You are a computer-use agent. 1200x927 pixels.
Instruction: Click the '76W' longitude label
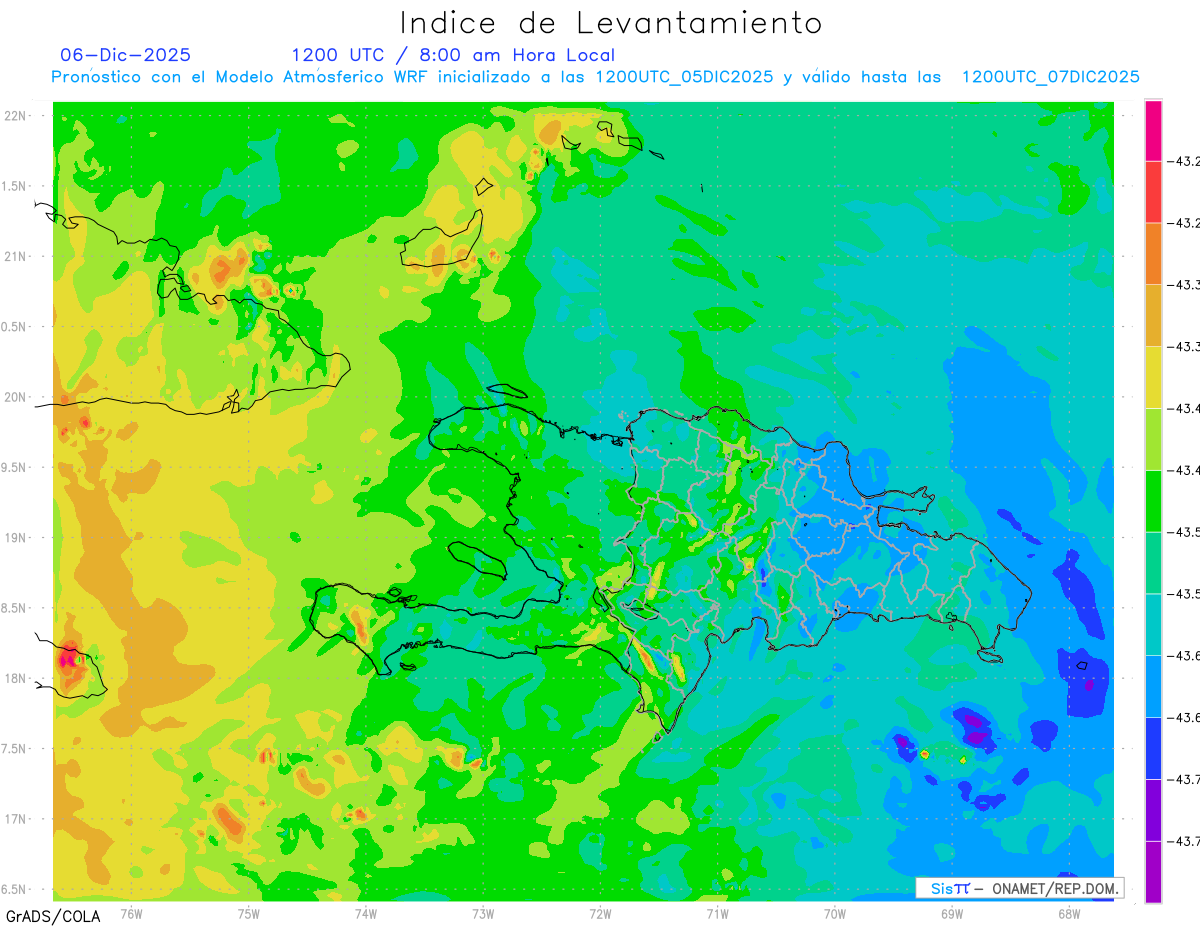[x=131, y=913]
